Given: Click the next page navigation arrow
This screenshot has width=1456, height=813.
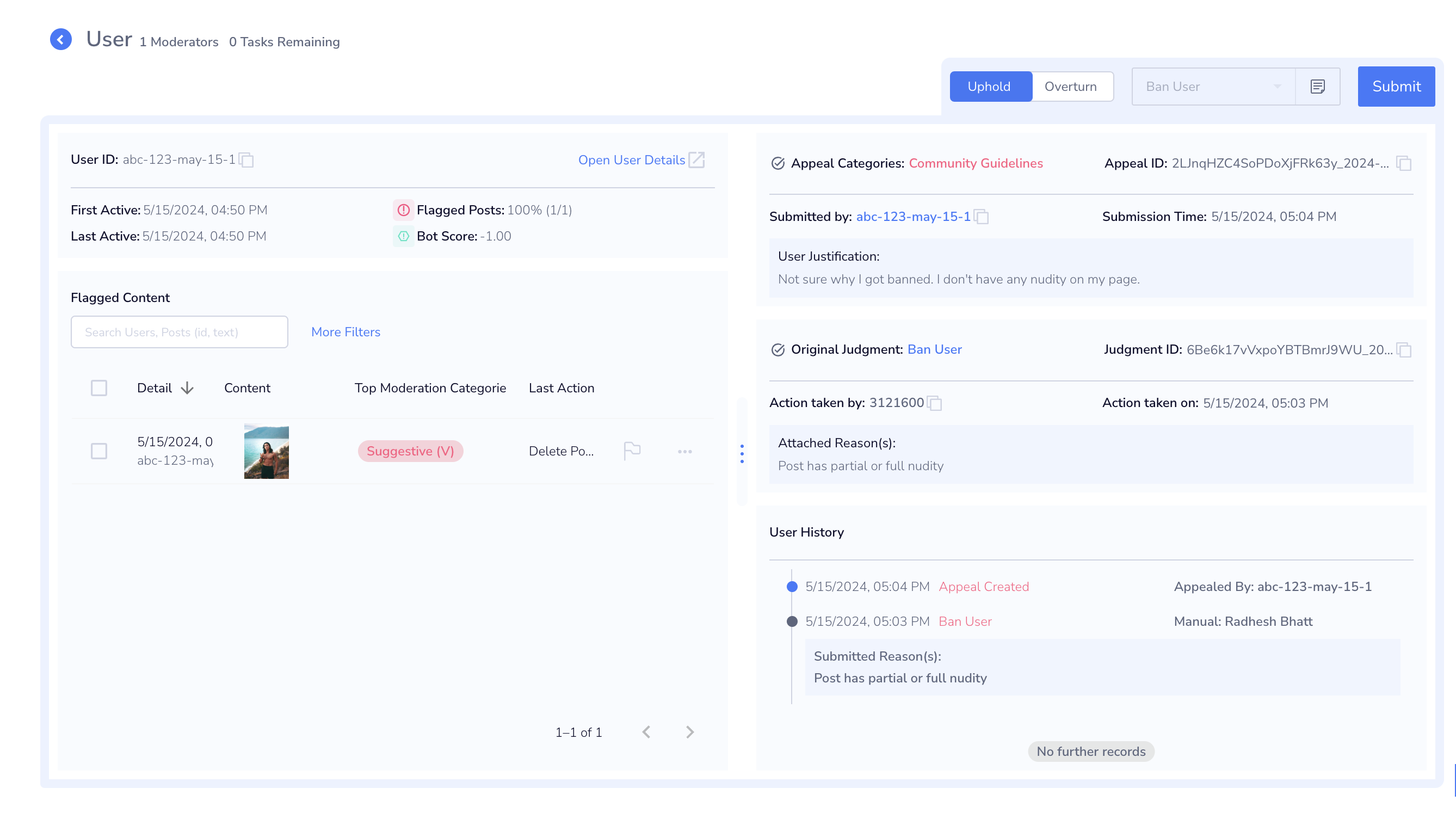Looking at the screenshot, I should tap(690, 732).
